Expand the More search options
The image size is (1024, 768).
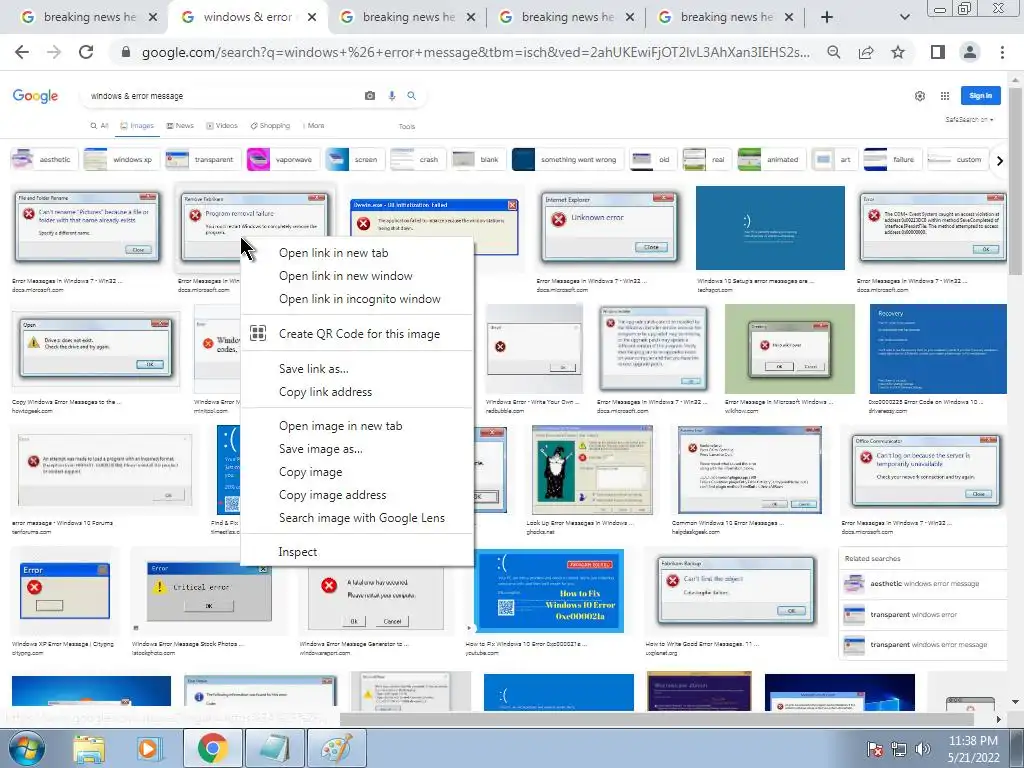tap(313, 125)
